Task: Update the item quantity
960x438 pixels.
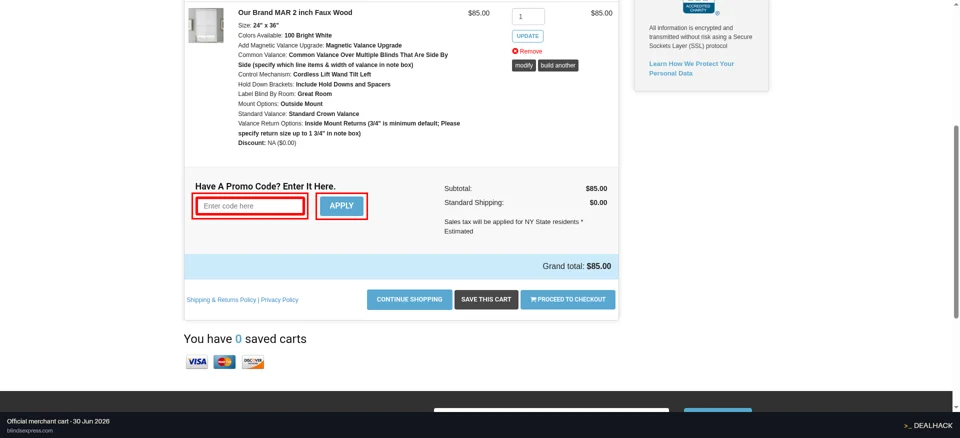Action: click(528, 36)
